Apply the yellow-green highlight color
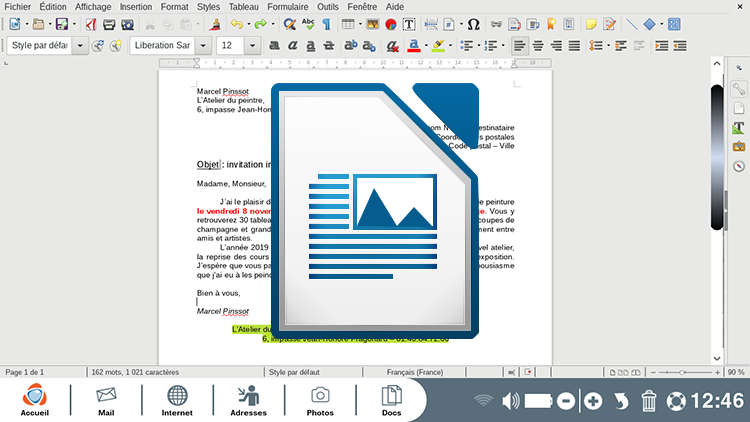 [x=438, y=45]
